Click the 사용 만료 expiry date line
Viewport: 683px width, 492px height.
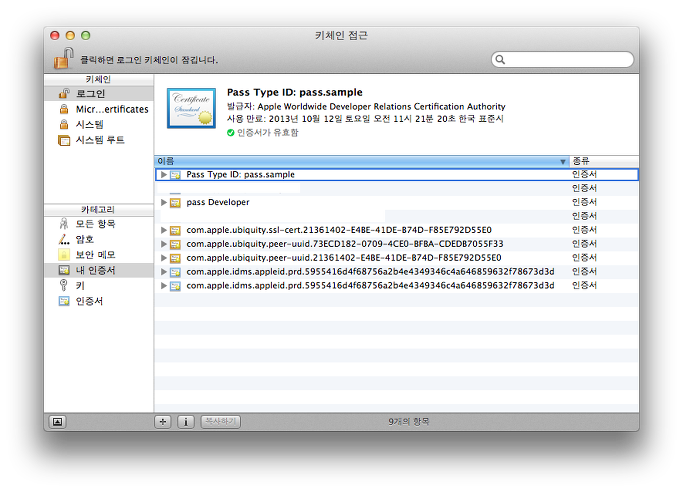[x=365, y=119]
